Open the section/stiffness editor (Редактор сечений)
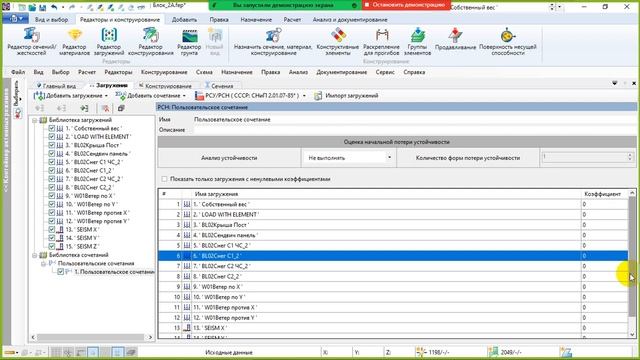Screen dimensions: 640x360 32,41
